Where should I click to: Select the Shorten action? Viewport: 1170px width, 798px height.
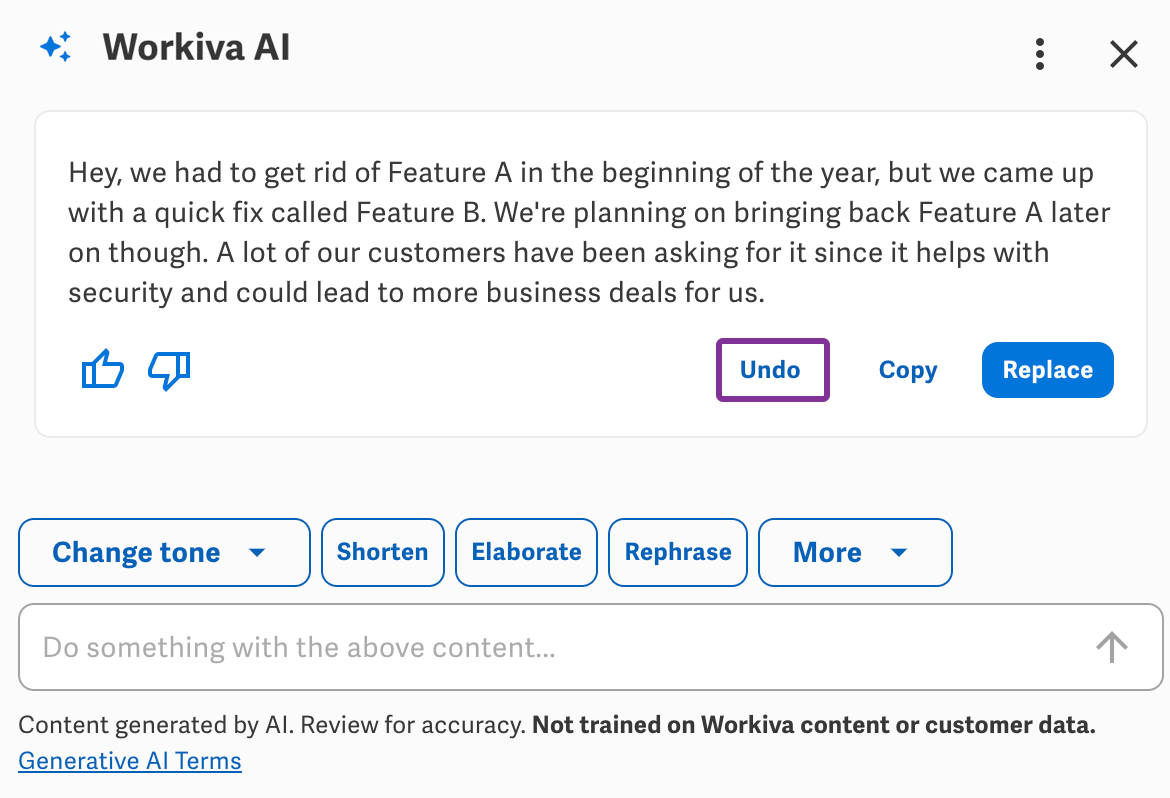click(383, 552)
